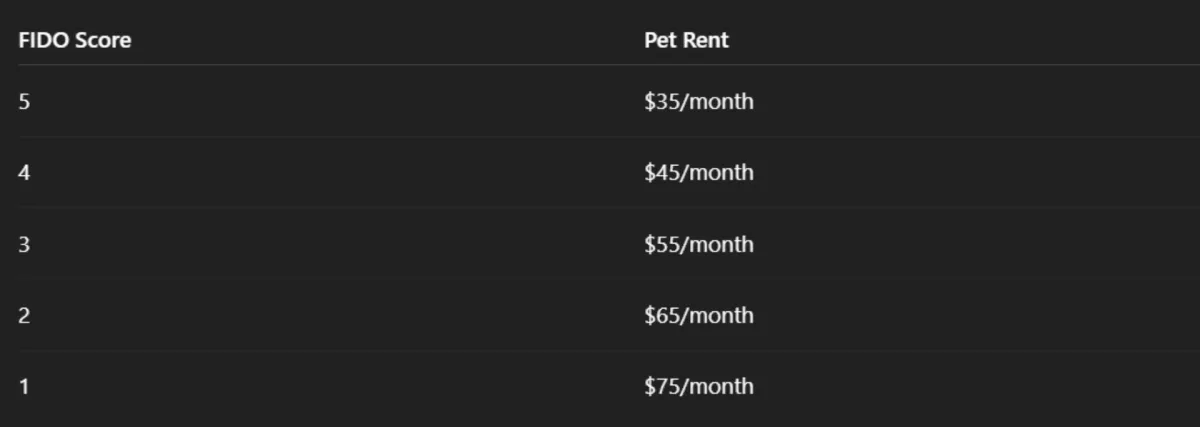
Task: Click the $45/month pet rent value
Action: tap(699, 172)
